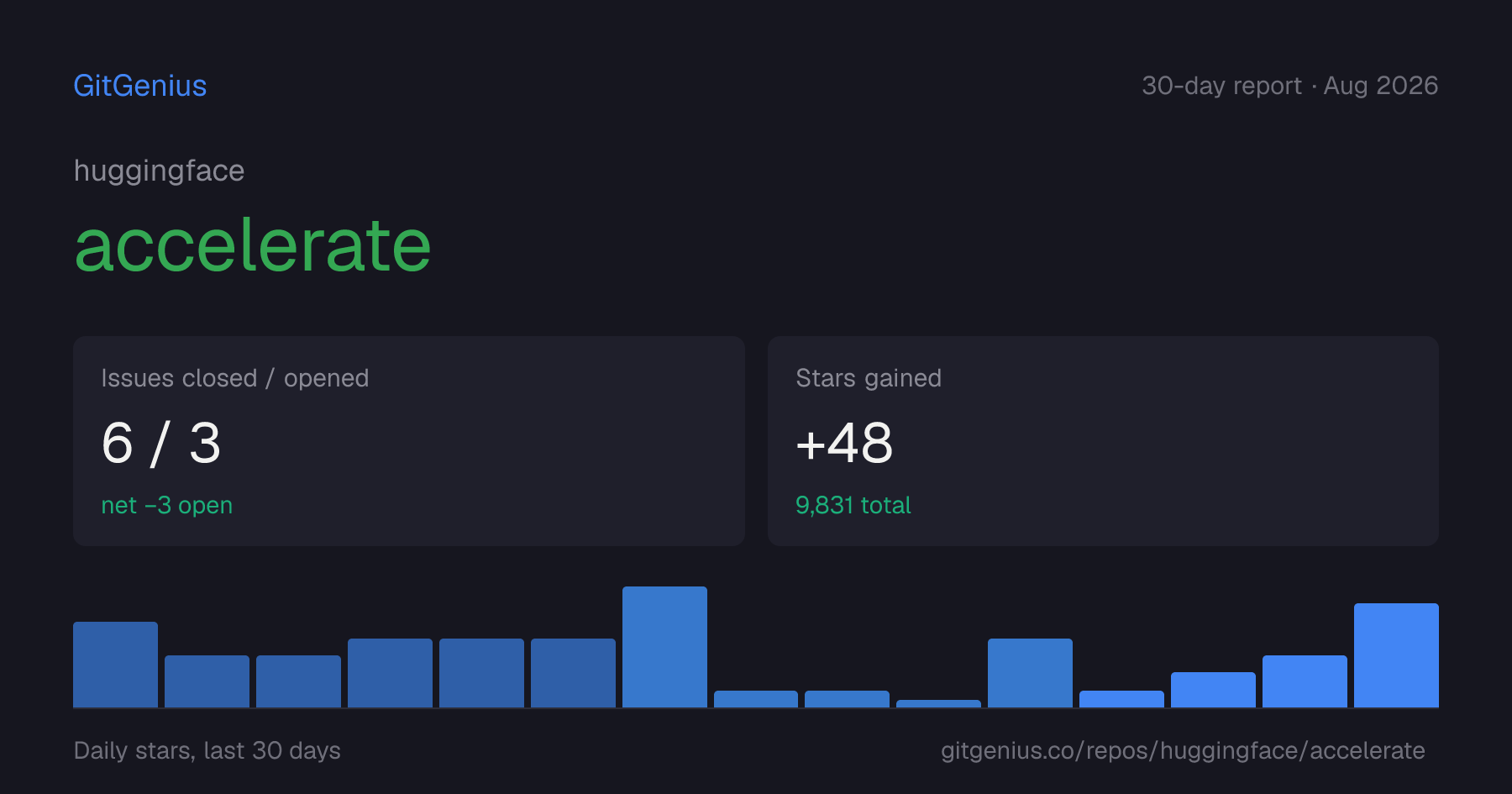Click the tallest bar in the chart

pyautogui.click(x=664, y=647)
